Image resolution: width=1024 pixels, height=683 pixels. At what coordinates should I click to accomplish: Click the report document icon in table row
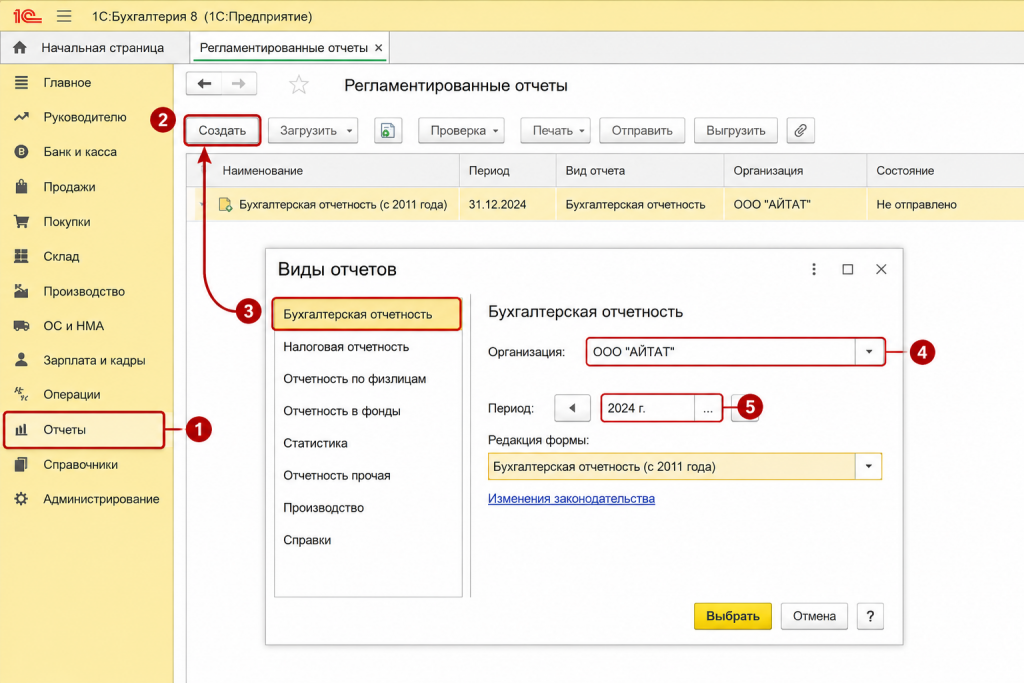point(225,204)
